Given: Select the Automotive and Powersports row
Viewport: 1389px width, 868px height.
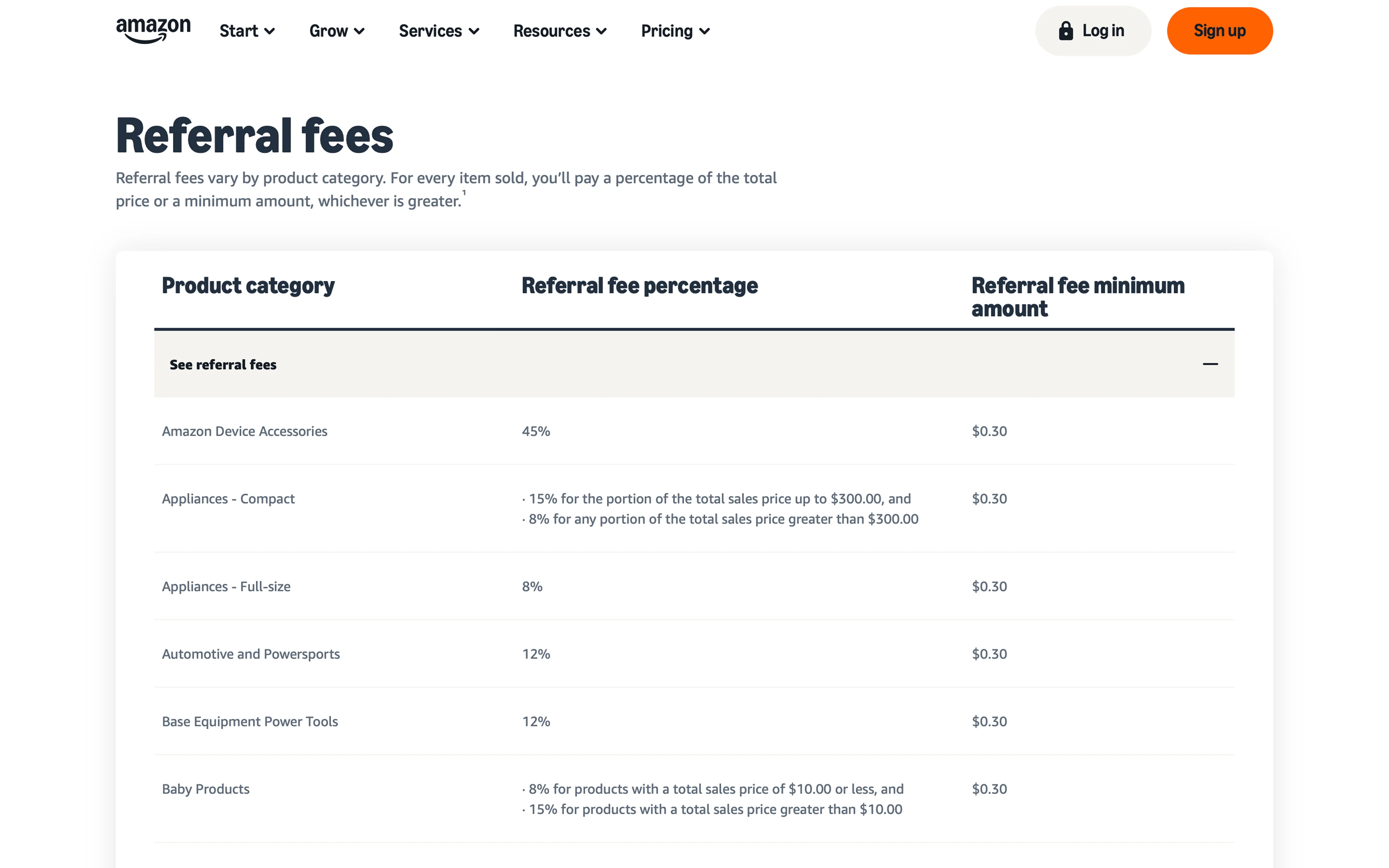Looking at the screenshot, I should click(694, 654).
